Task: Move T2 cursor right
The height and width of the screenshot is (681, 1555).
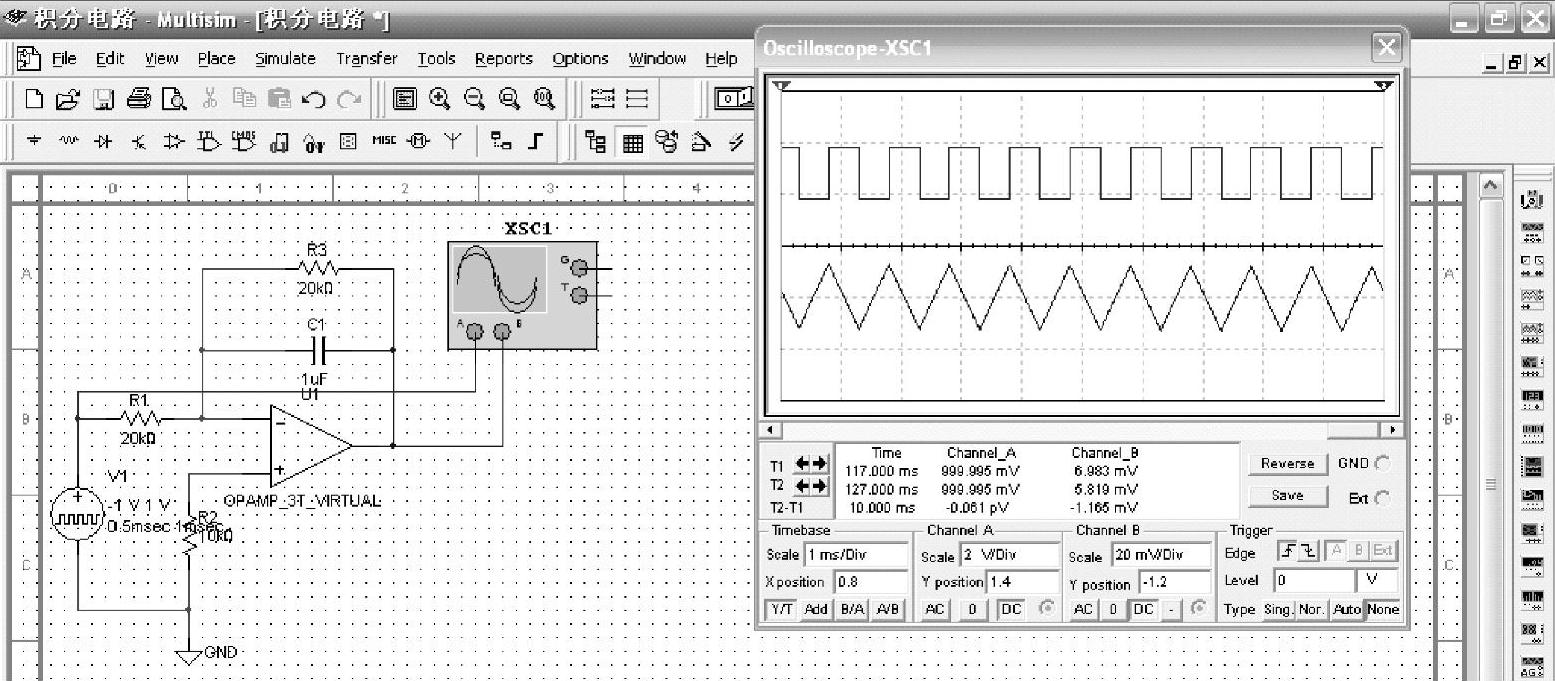Action: pyautogui.click(x=820, y=486)
